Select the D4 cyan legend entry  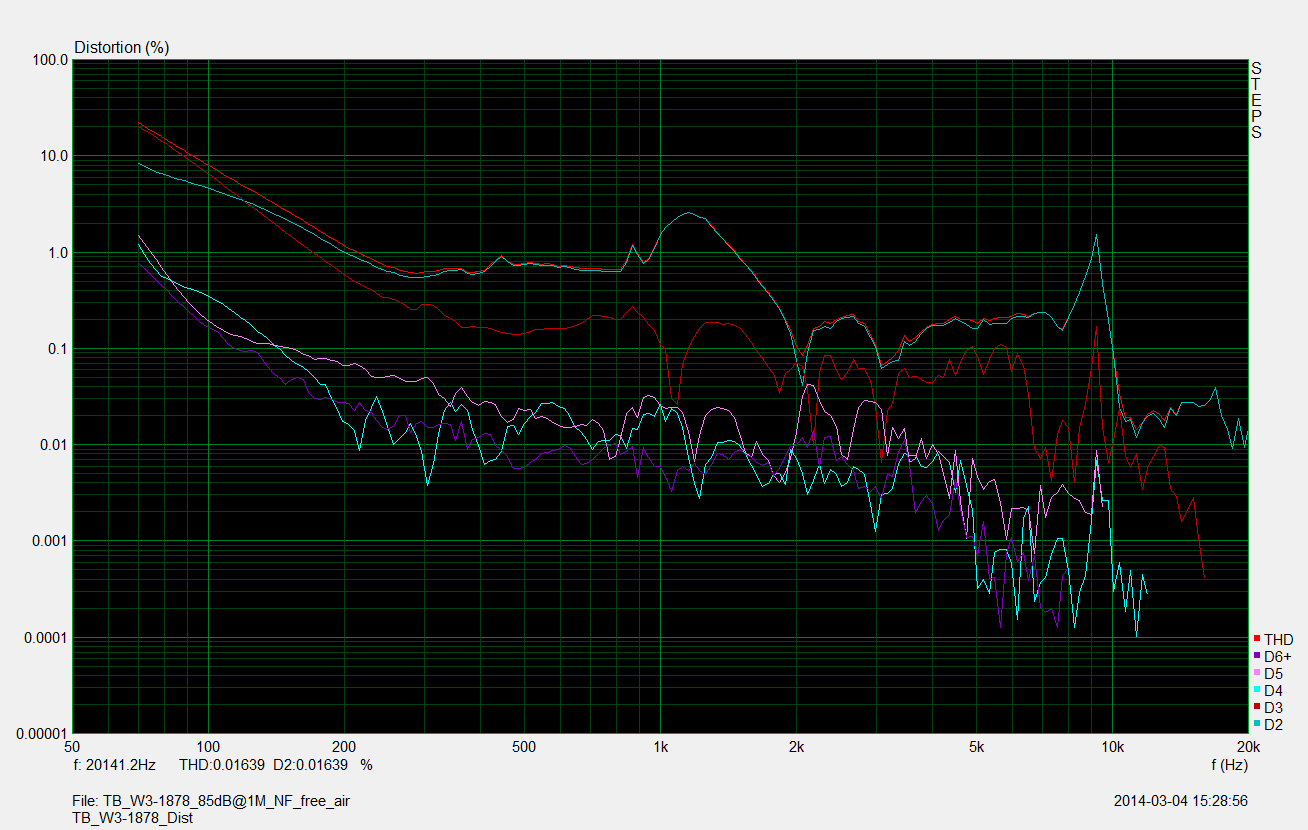click(1272, 690)
